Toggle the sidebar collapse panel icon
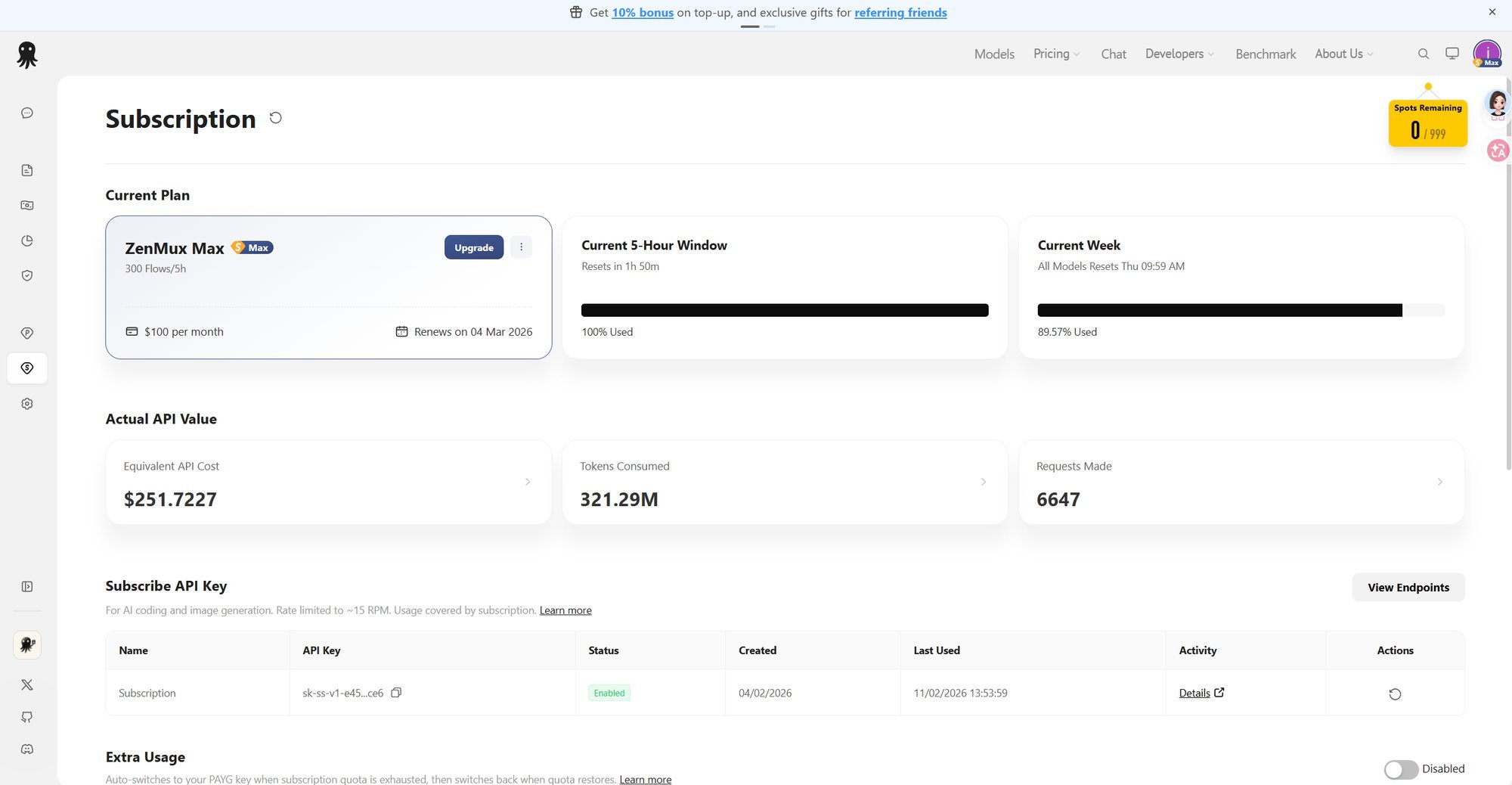1512x785 pixels. (27, 586)
